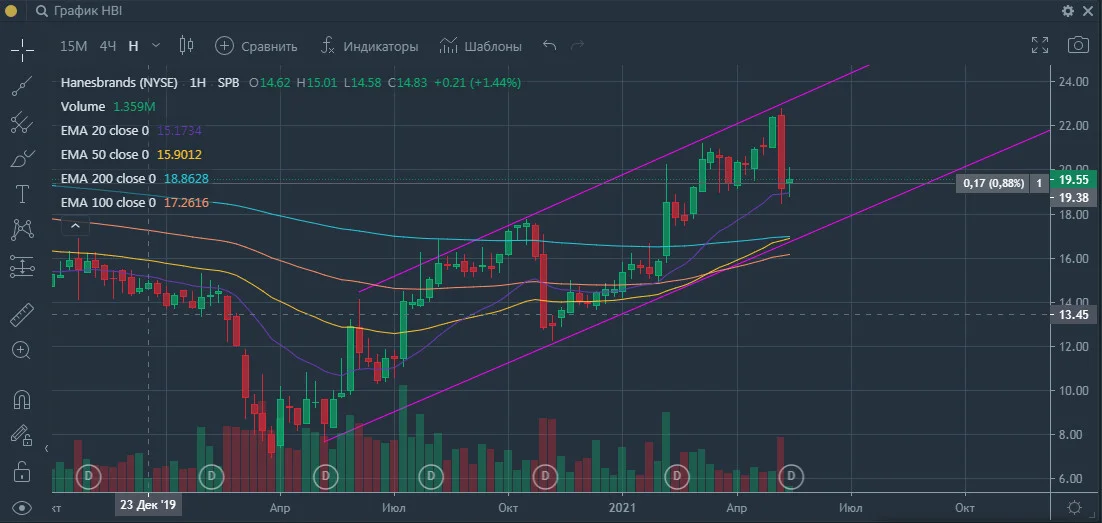
Task: Open candlestick chart style menu
Action: pos(186,46)
